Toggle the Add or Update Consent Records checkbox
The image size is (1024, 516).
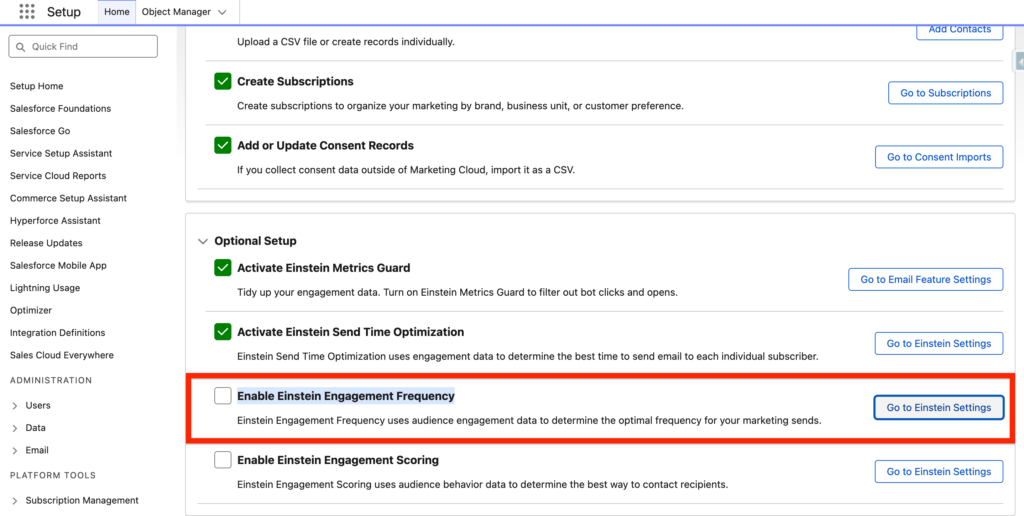[222, 145]
